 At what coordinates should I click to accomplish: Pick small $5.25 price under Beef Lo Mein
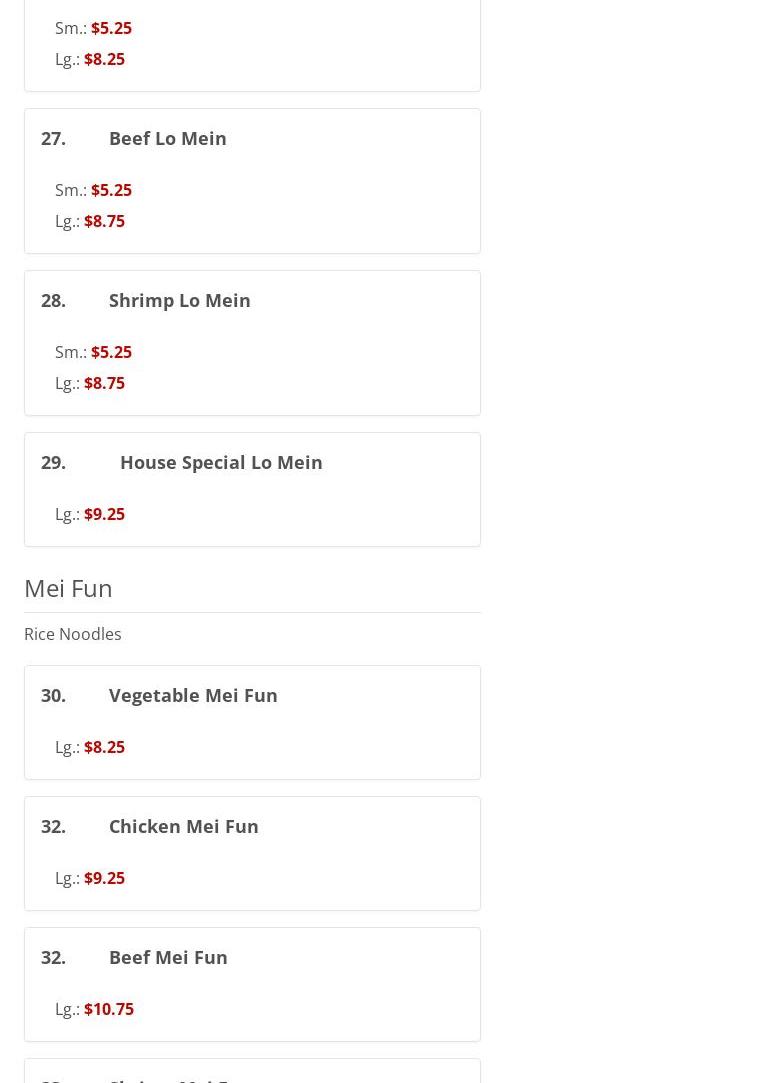click(x=111, y=190)
